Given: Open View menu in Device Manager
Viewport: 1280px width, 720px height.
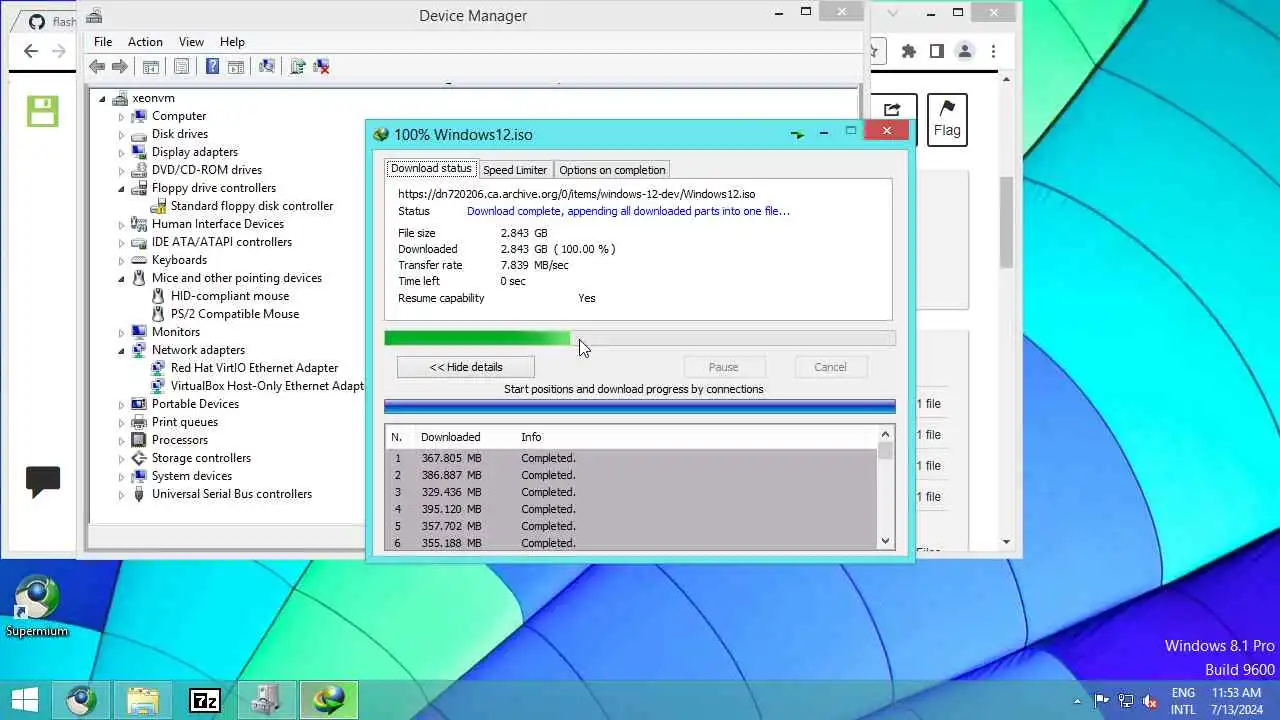Looking at the screenshot, I should (191, 42).
